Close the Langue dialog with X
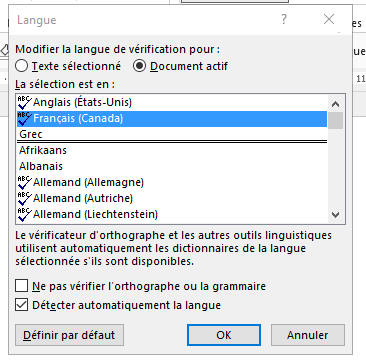The image size is (366, 364). pos(329,19)
